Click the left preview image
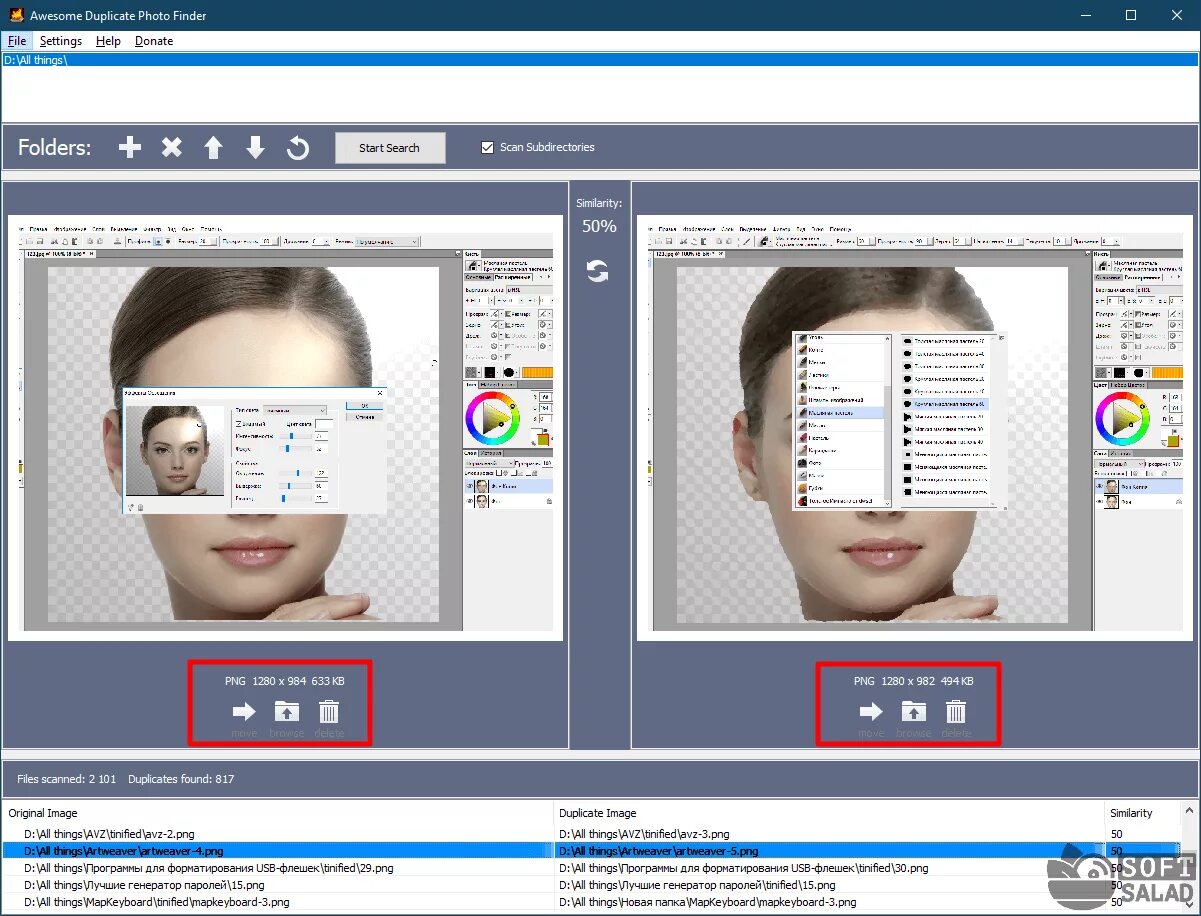This screenshot has width=1201, height=916. coord(285,428)
